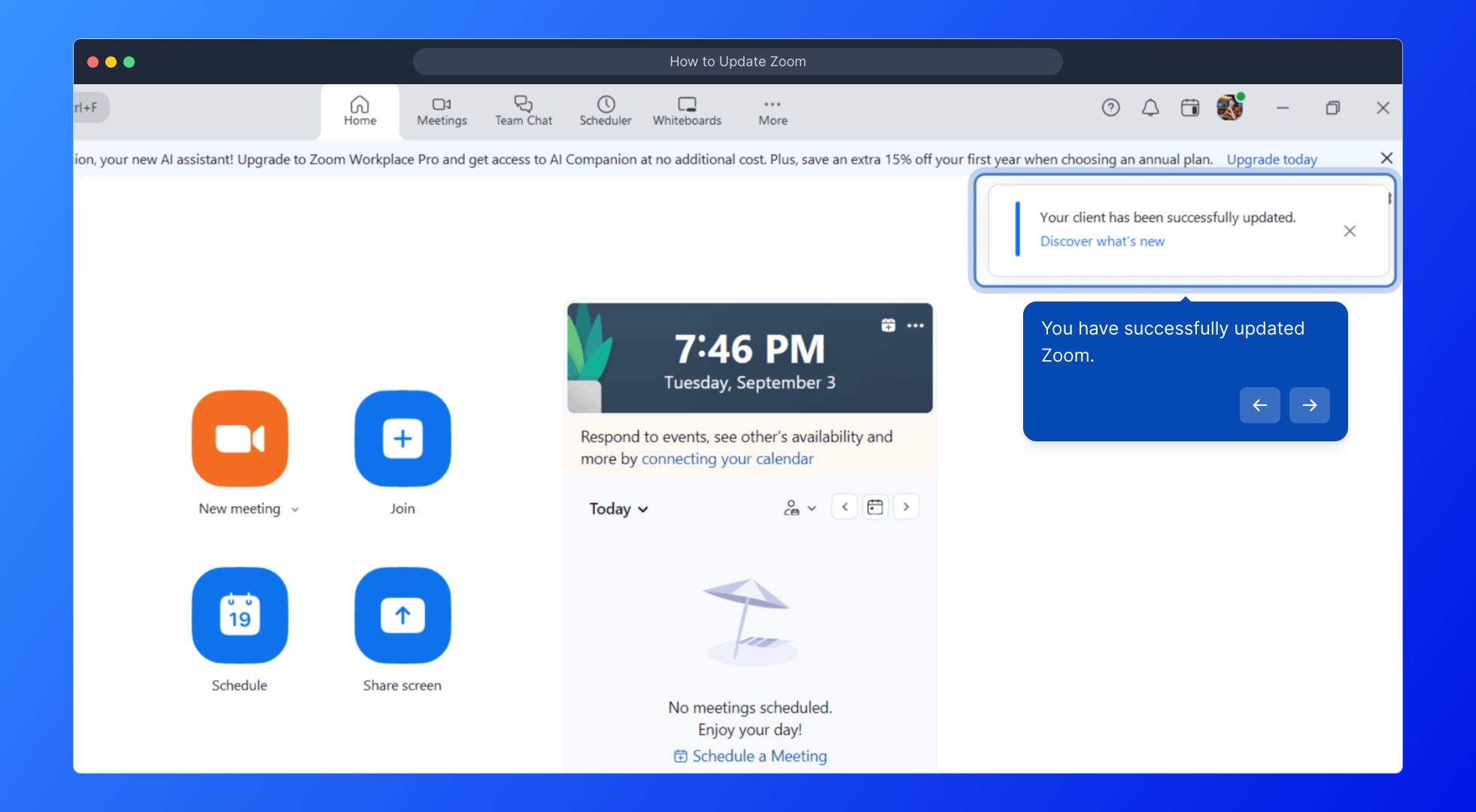Image resolution: width=1476 pixels, height=812 pixels.
Task: Open the More menu
Action: tap(773, 111)
